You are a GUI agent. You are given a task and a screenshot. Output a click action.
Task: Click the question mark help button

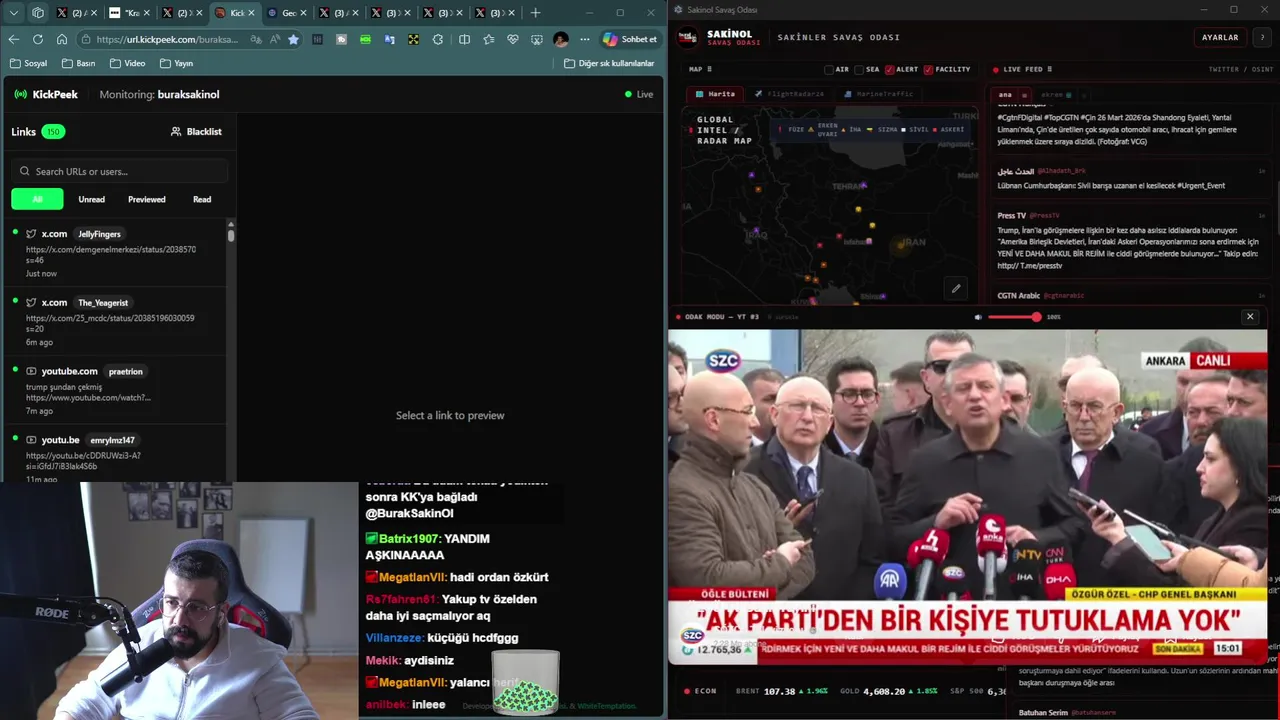tap(1262, 37)
